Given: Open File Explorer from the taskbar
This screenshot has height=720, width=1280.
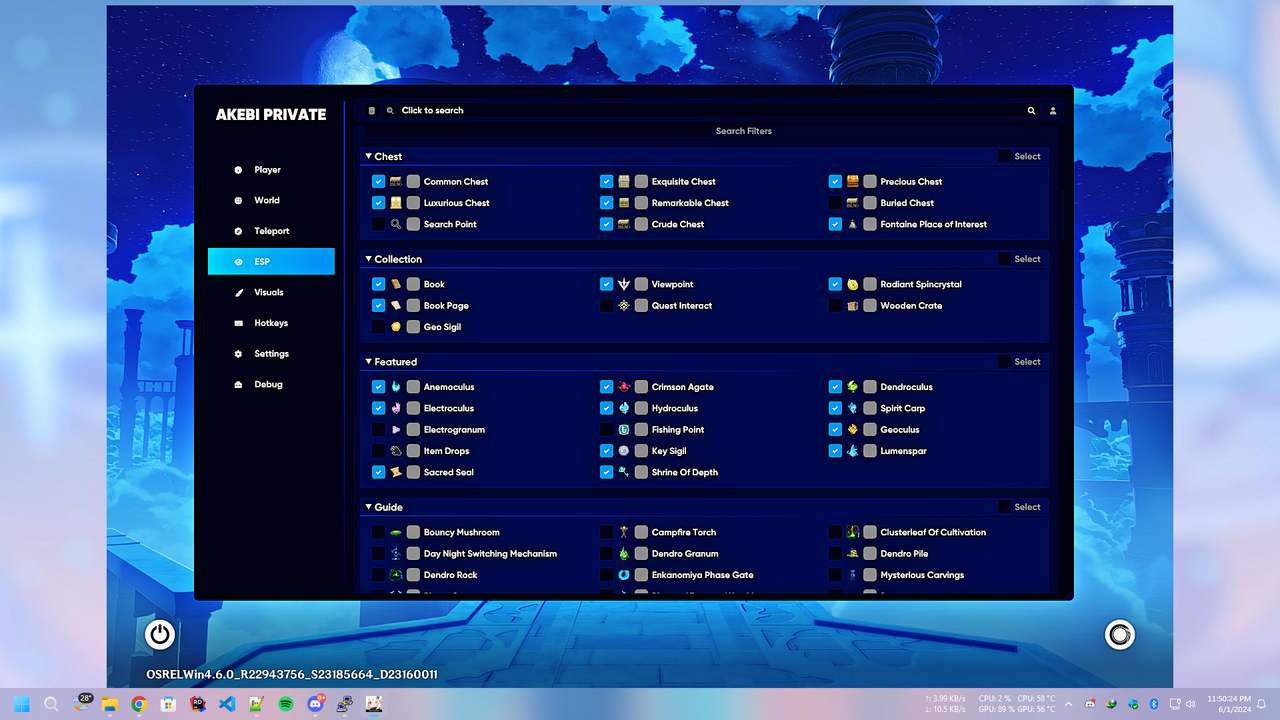Looking at the screenshot, I should click(110, 704).
